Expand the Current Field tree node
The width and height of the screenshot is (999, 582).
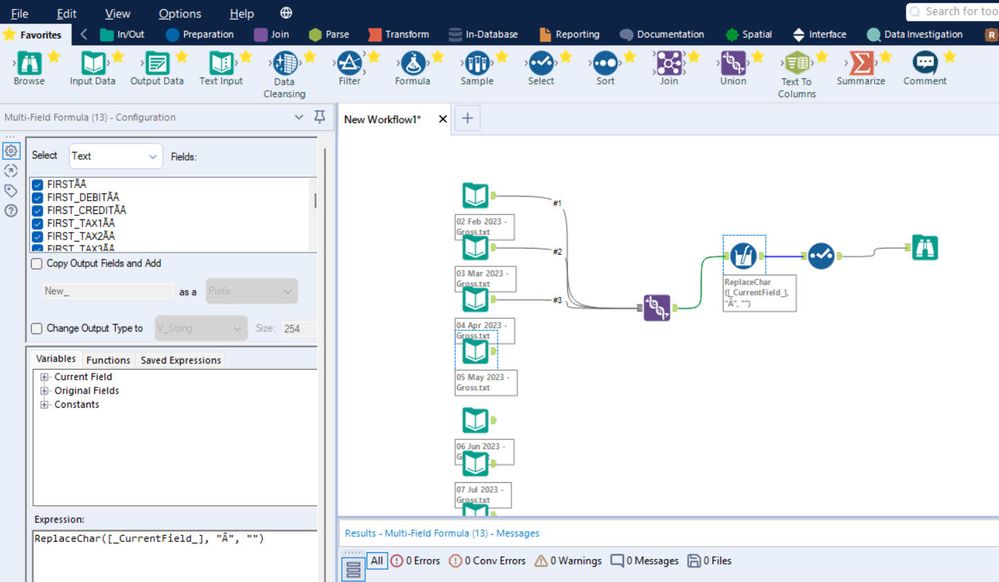[44, 377]
